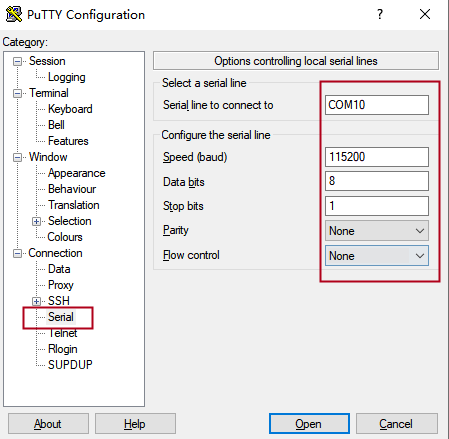Collapse the Window category node
Image resolution: width=449 pixels, height=439 pixels.
17,157
